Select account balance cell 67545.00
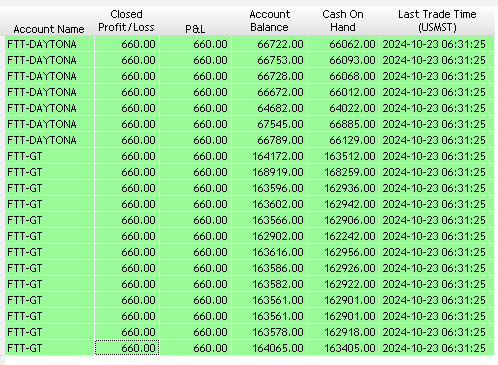 269,124
